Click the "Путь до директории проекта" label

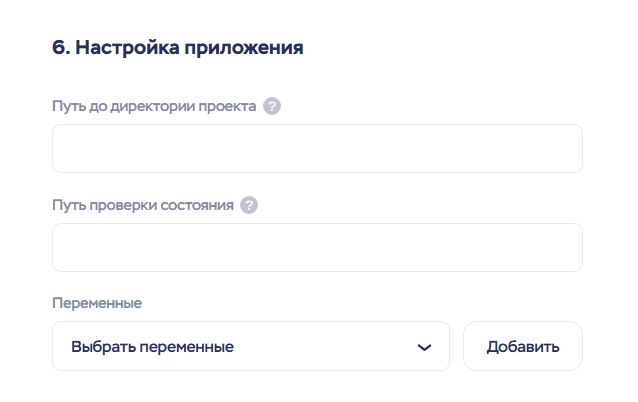point(154,106)
